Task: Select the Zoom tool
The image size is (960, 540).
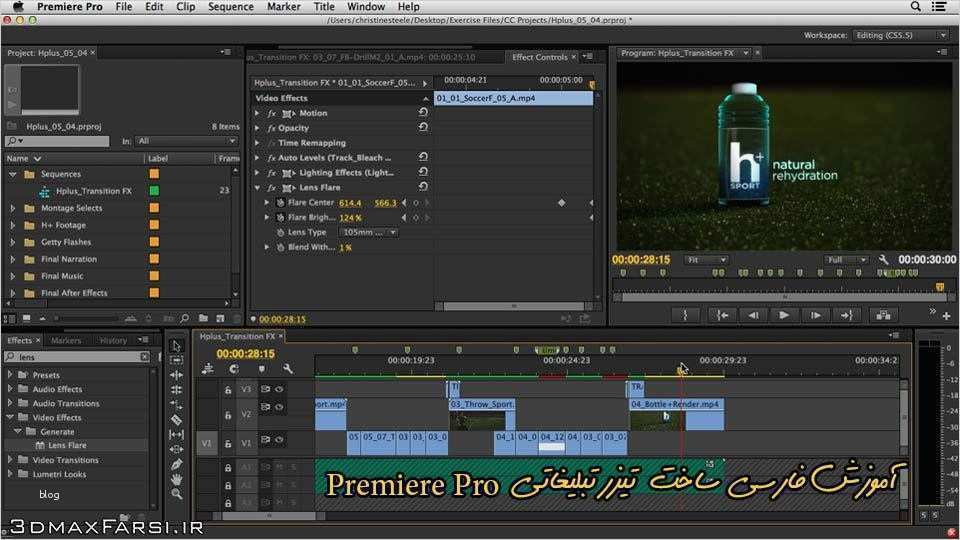Action: click(x=176, y=493)
